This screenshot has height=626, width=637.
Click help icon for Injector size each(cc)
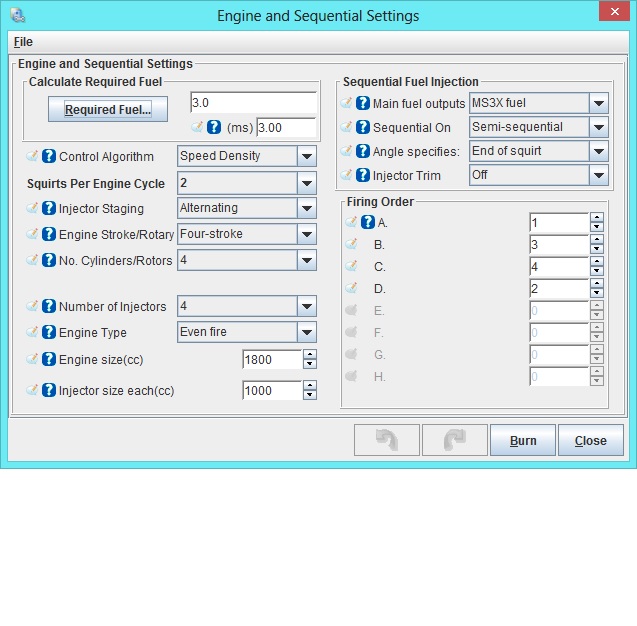point(49,390)
